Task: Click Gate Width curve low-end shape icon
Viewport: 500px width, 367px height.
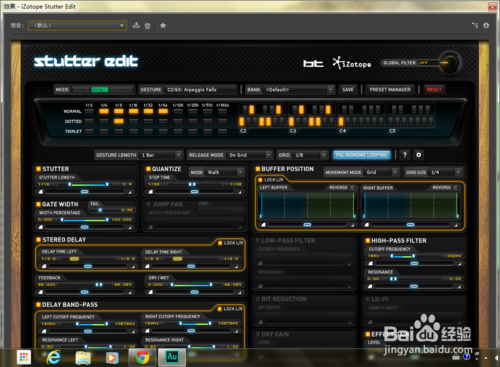Action: 41,227
